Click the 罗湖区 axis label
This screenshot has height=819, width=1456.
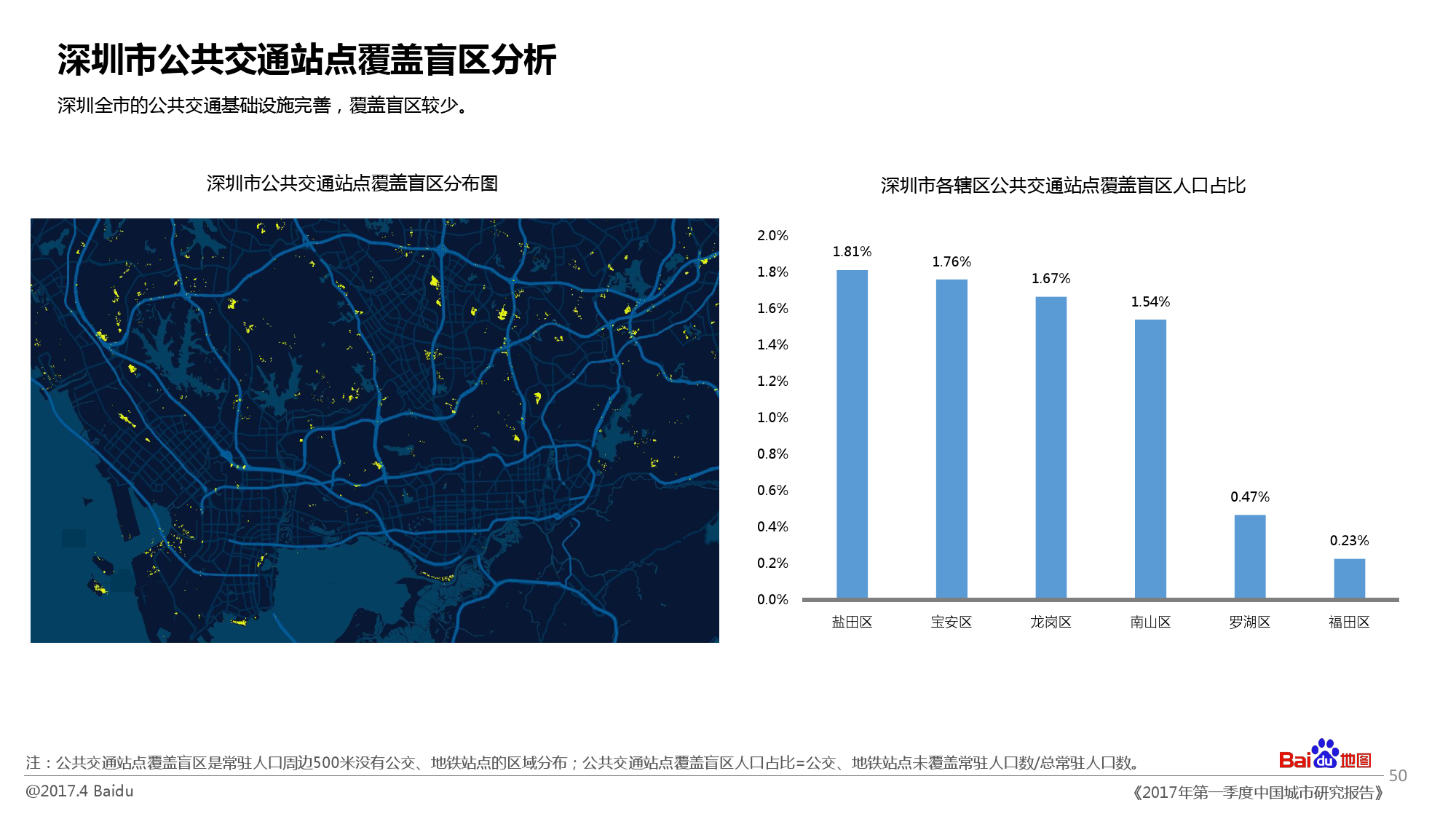click(x=1250, y=622)
